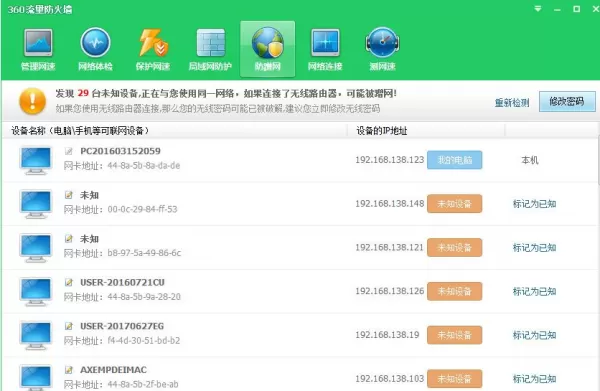Mark USER-20170627EG as known device
The image size is (600, 391).
[x=534, y=335]
